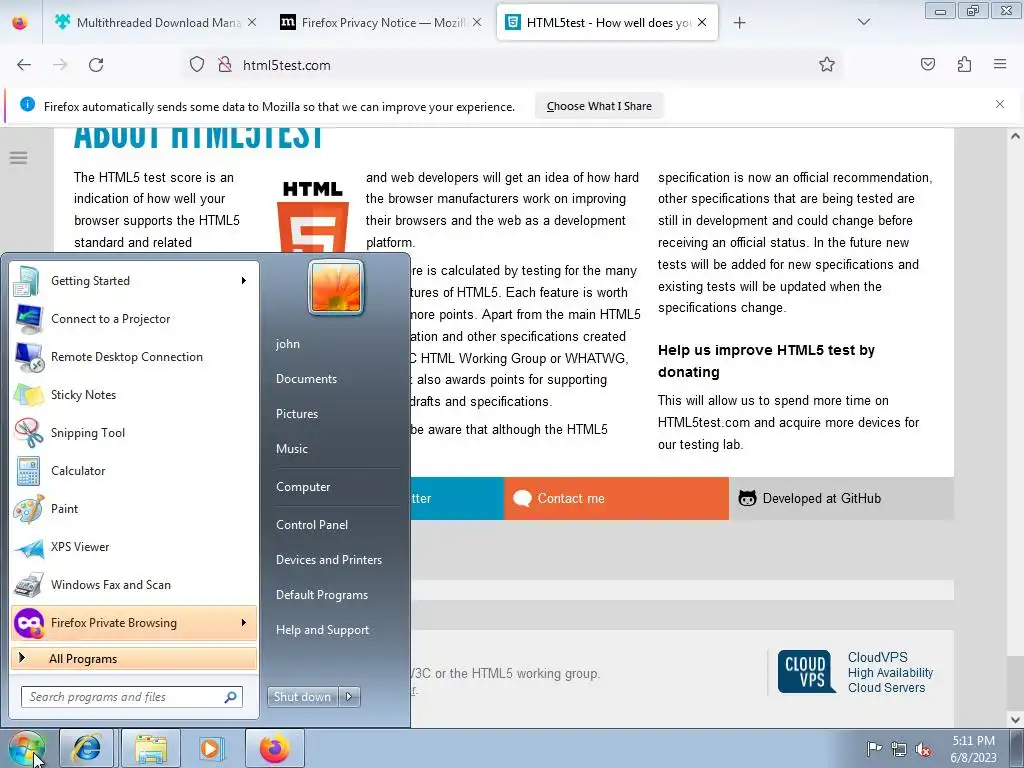
Task: Open Help and Support
Action: coord(323,630)
